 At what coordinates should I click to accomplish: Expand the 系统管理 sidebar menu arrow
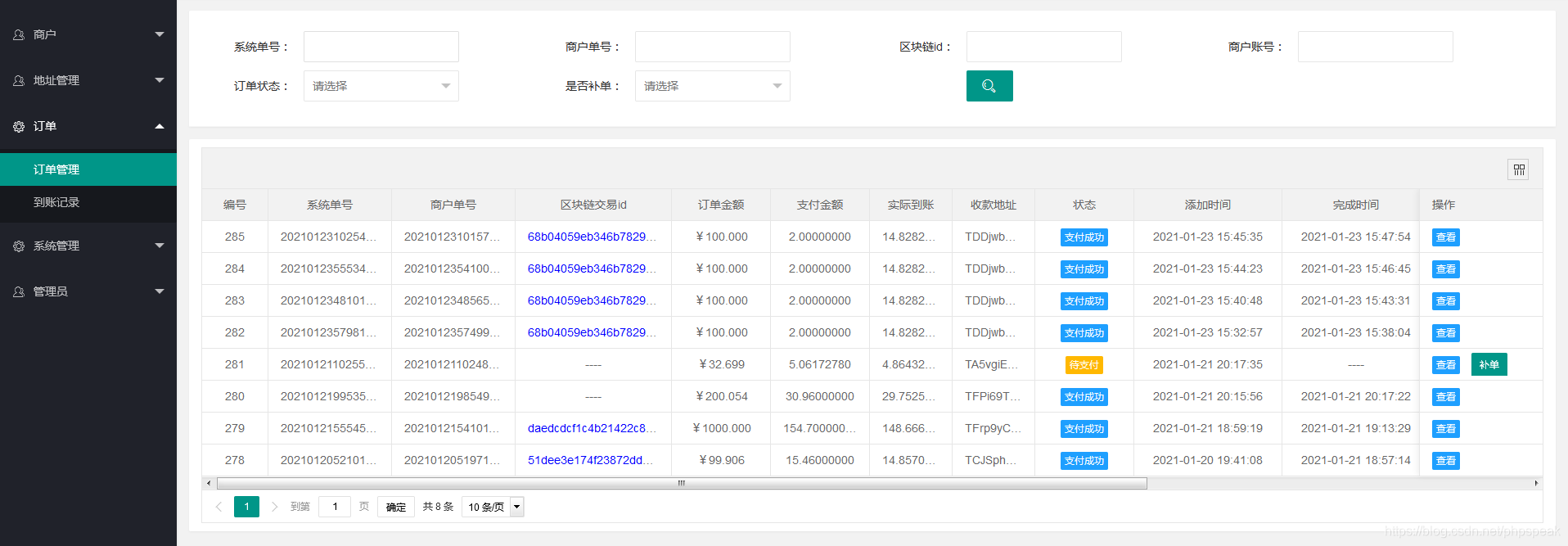tap(160, 246)
